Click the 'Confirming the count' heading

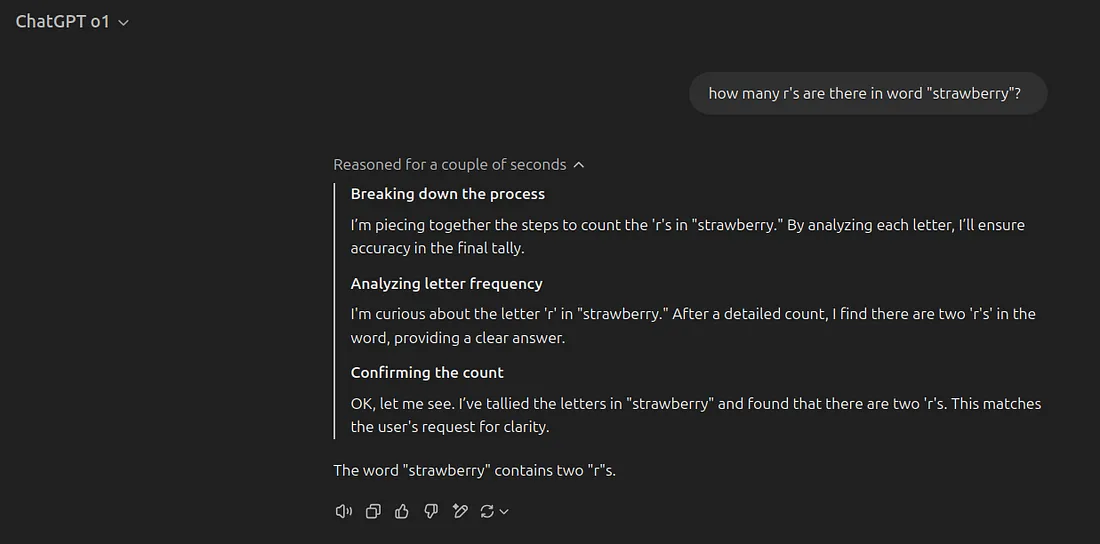coord(427,373)
